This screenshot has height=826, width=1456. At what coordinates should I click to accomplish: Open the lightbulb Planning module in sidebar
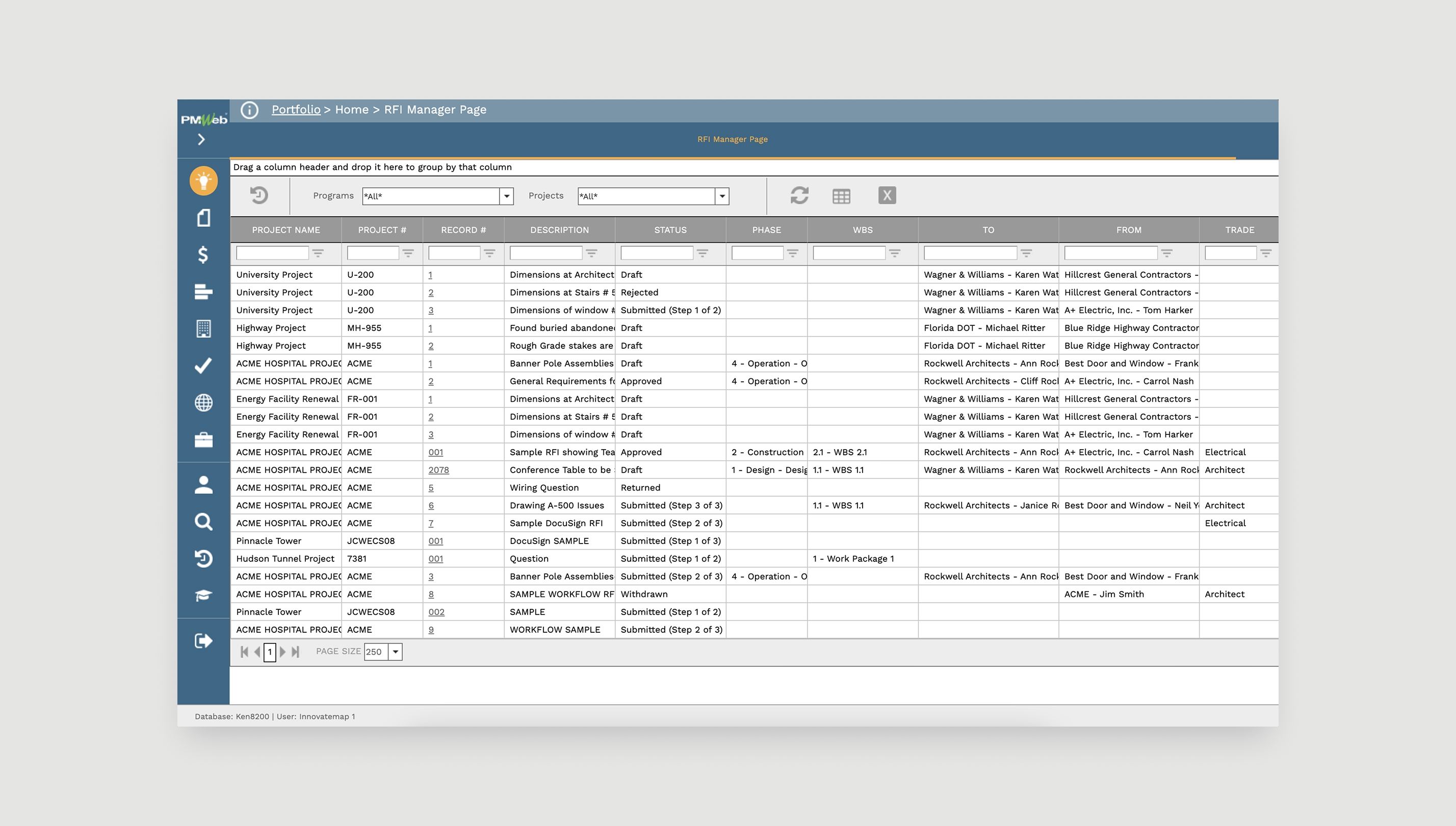203,181
